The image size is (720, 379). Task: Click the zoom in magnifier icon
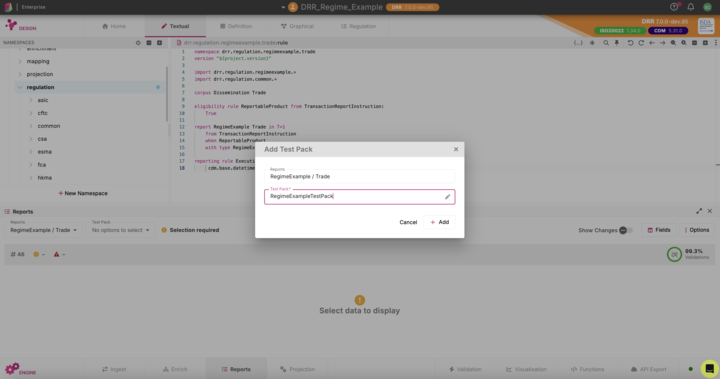pos(684,43)
